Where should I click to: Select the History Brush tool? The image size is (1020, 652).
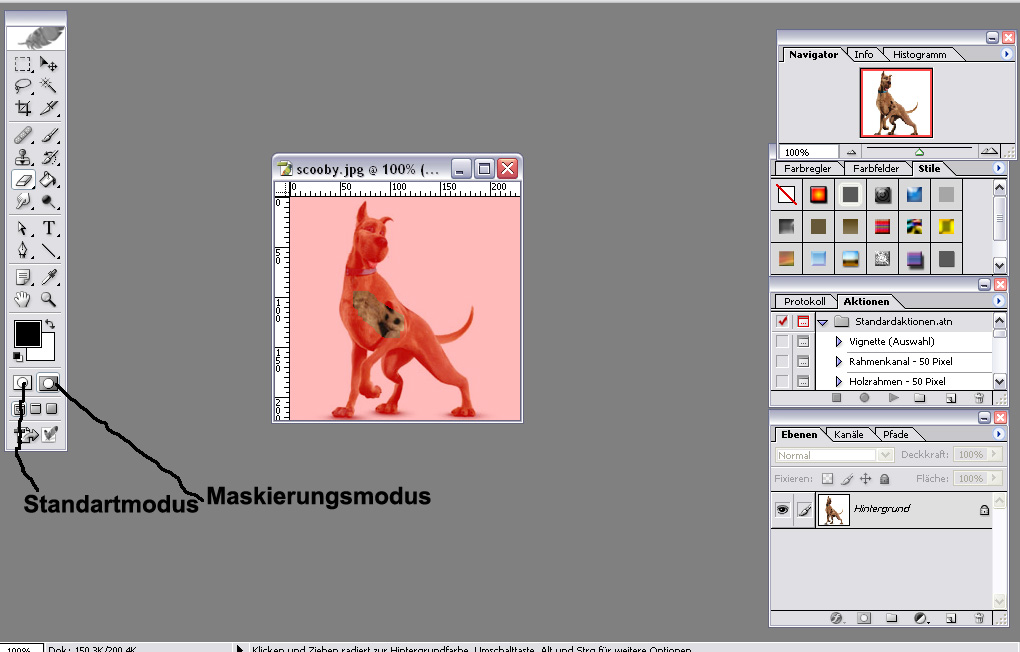point(48,157)
